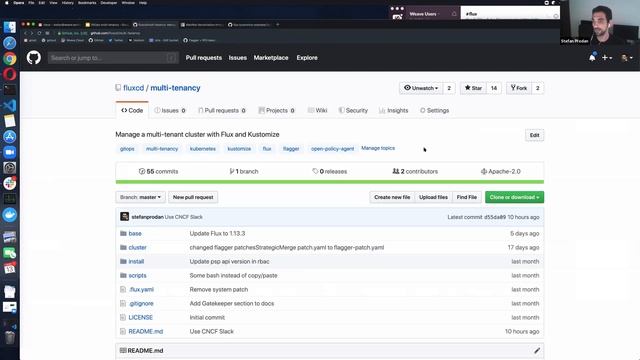Open the Wiki tab
Viewport: 640px width, 360px height.
pos(317,110)
